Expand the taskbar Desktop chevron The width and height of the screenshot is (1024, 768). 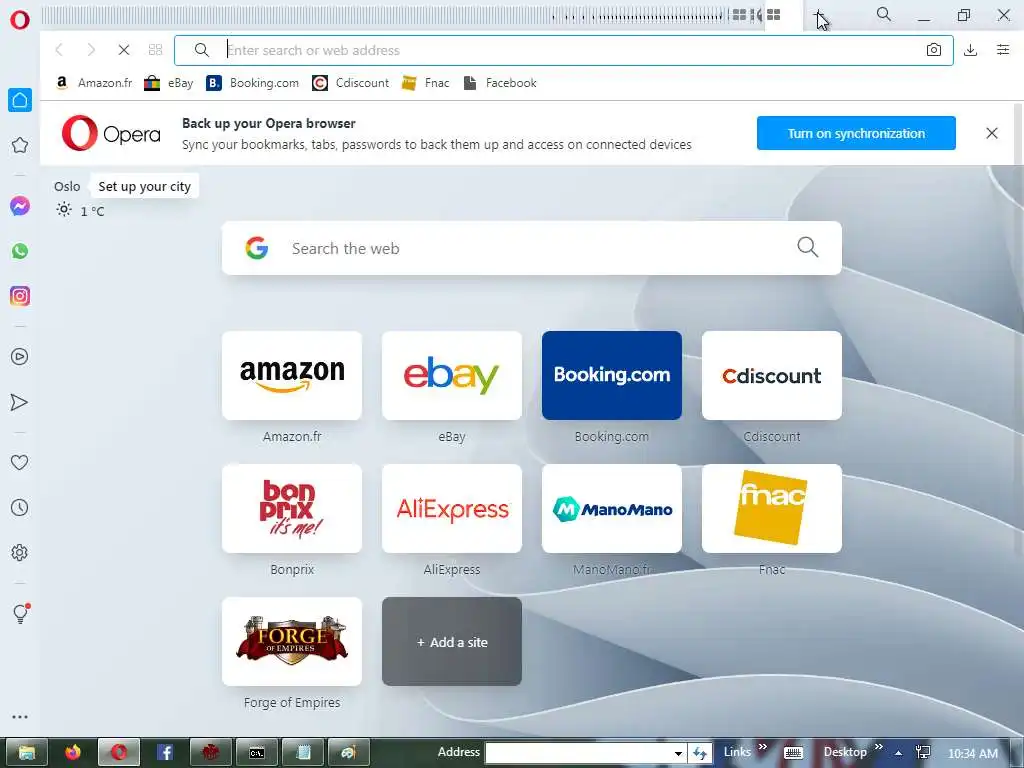[x=878, y=747]
